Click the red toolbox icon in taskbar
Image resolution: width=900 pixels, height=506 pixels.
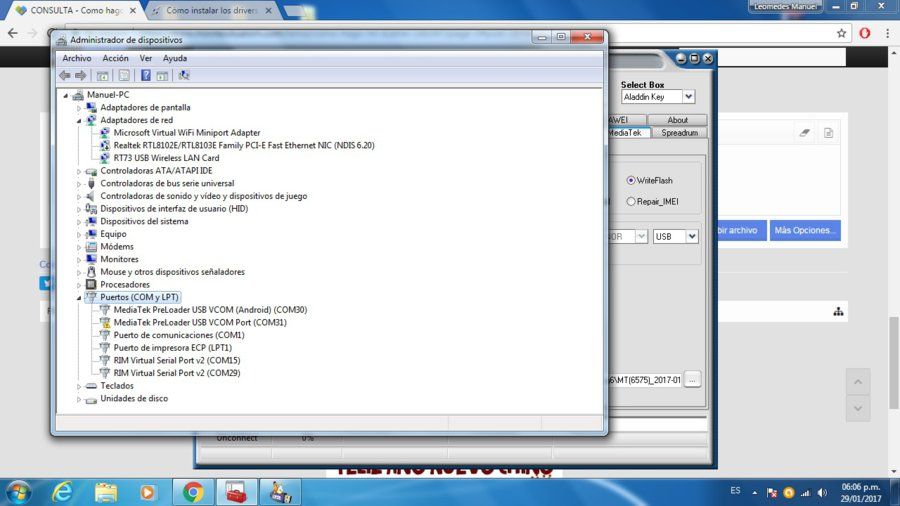pos(236,493)
